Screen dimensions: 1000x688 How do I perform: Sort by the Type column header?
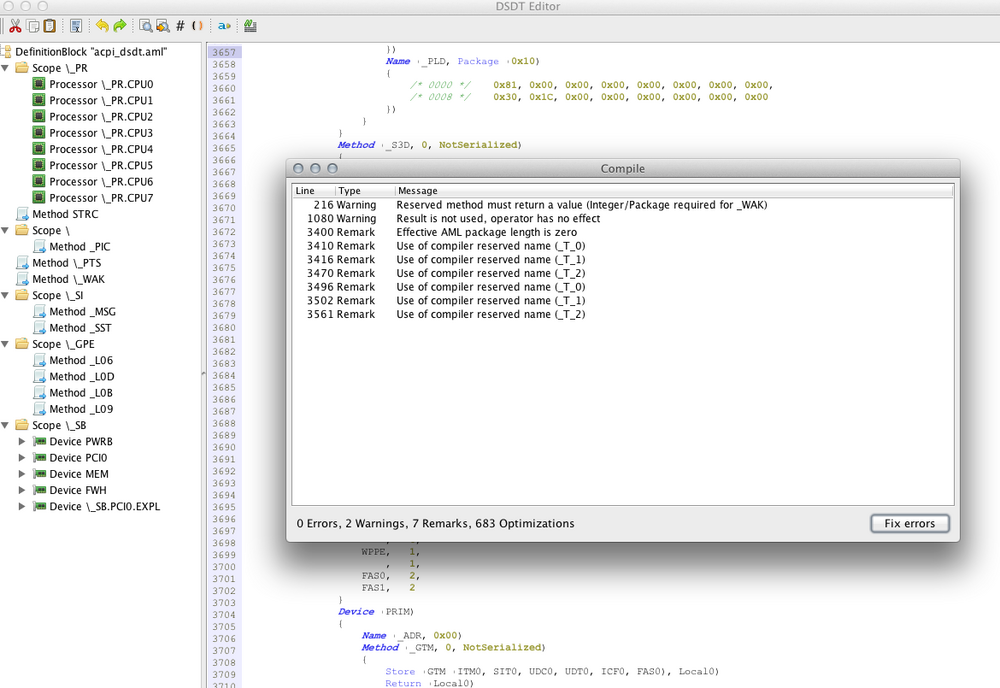(350, 191)
